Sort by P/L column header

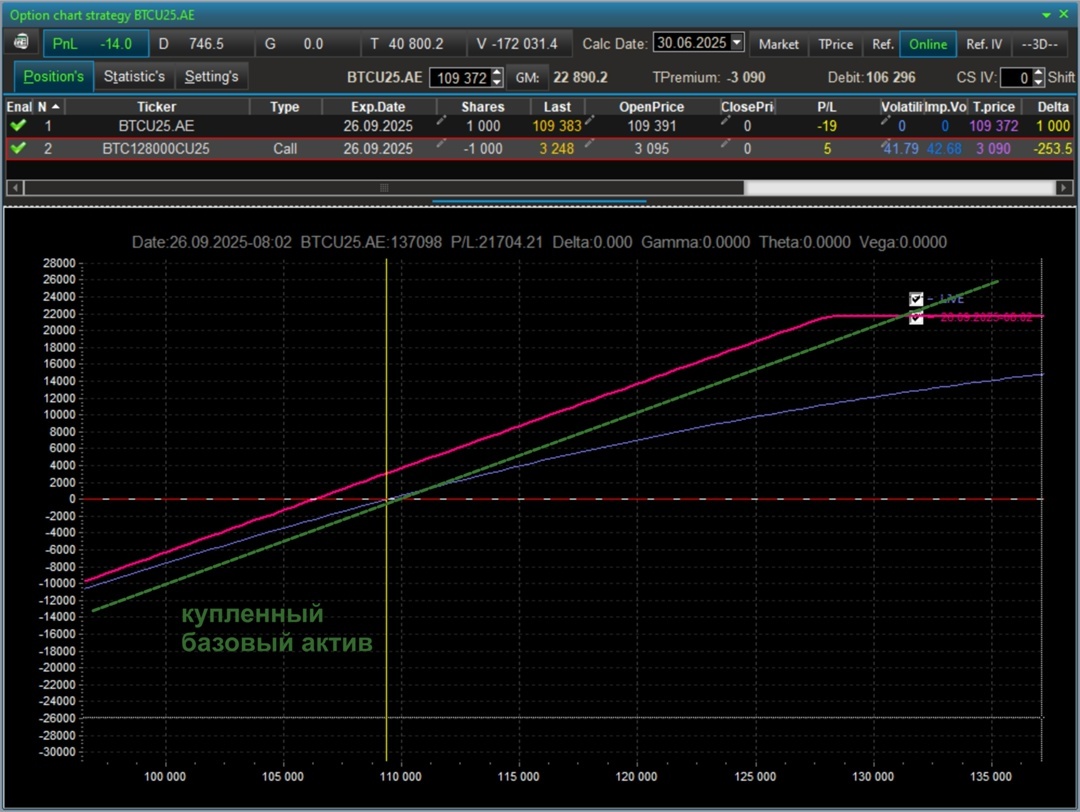point(827,107)
